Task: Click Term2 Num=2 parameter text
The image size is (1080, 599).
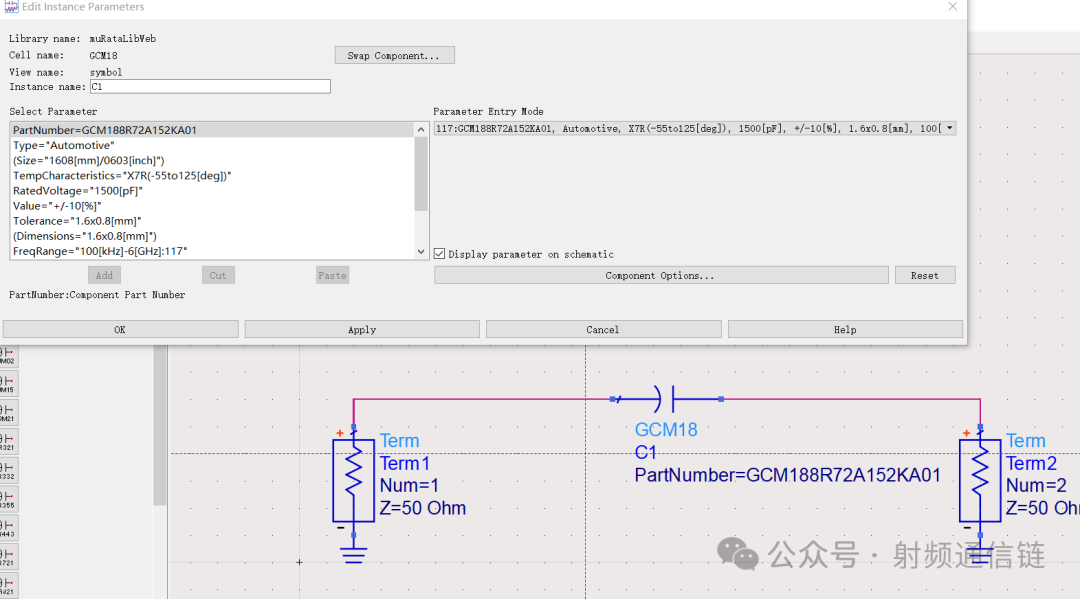Action: (1036, 485)
